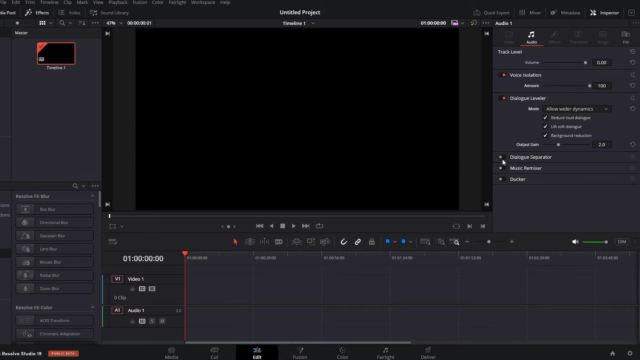This screenshot has height=360, width=640.
Task: Open the Inspector File tab
Action: [626, 37]
